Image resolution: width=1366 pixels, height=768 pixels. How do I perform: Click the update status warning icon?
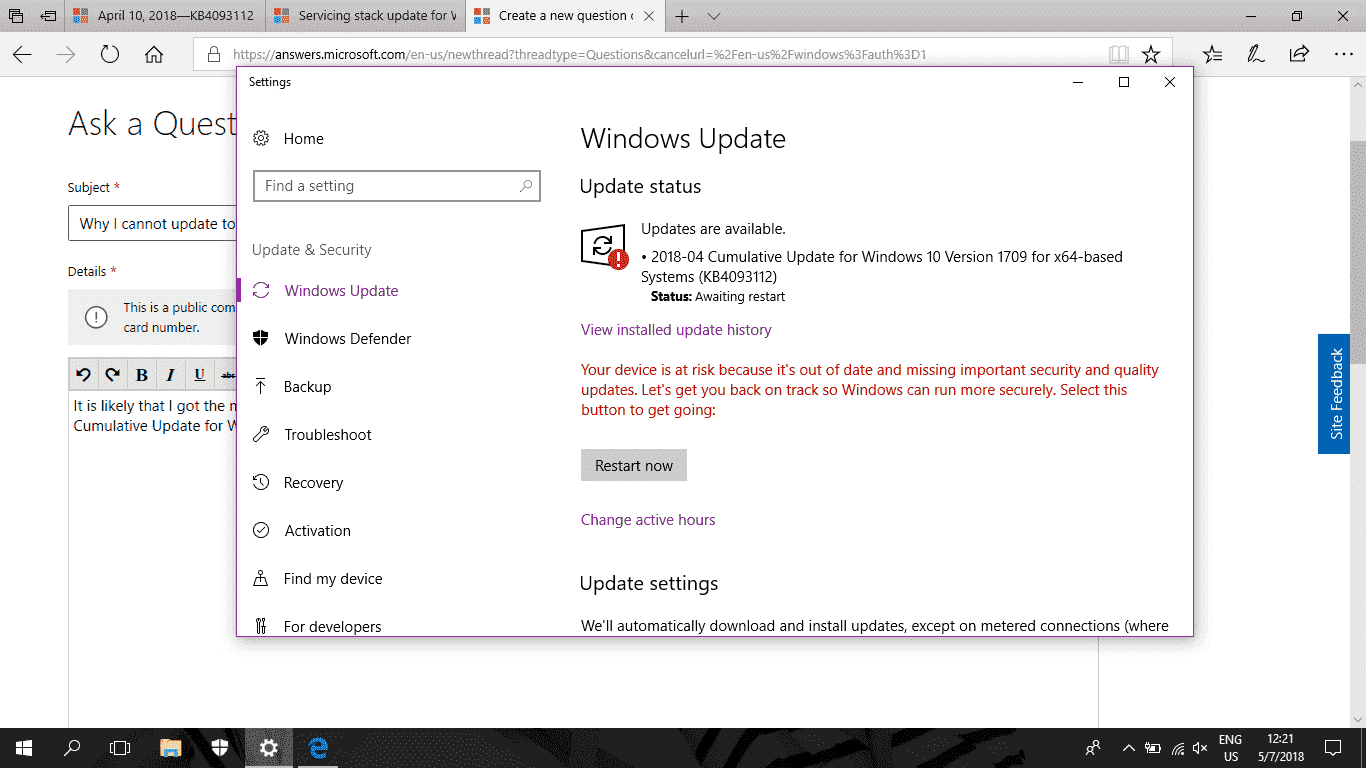click(604, 247)
